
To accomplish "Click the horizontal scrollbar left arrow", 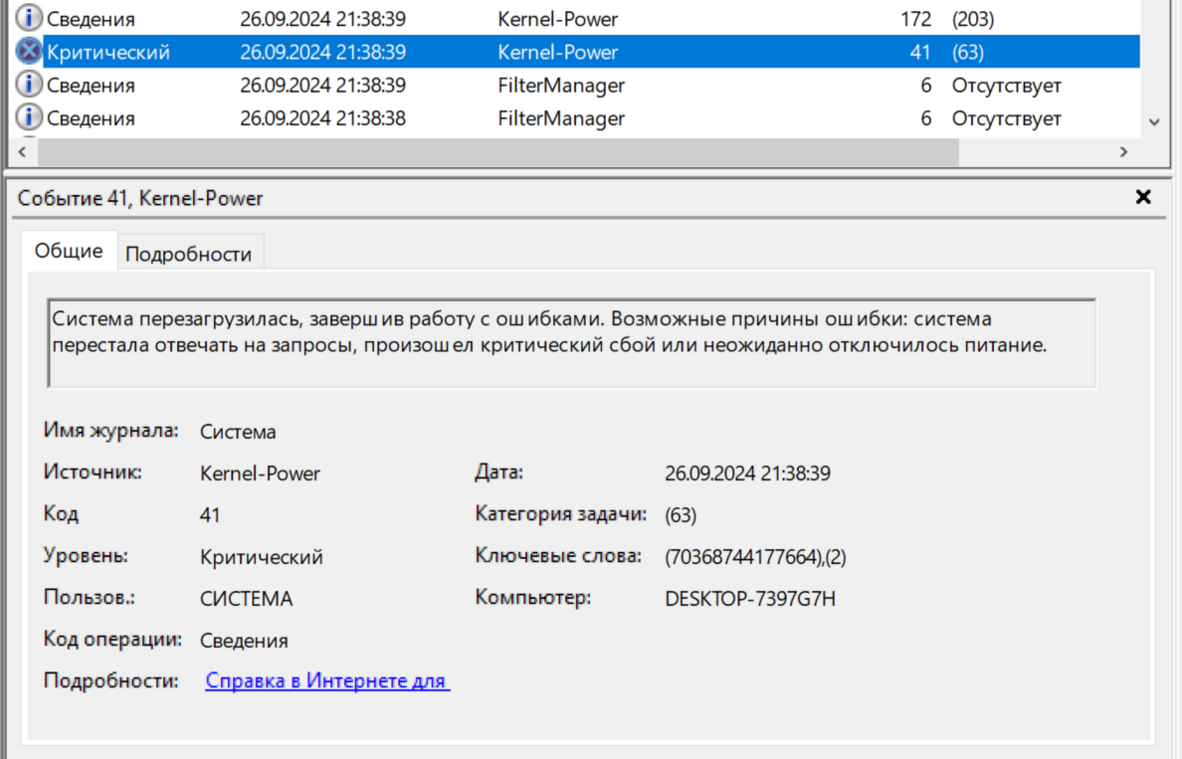I will coord(23,152).
